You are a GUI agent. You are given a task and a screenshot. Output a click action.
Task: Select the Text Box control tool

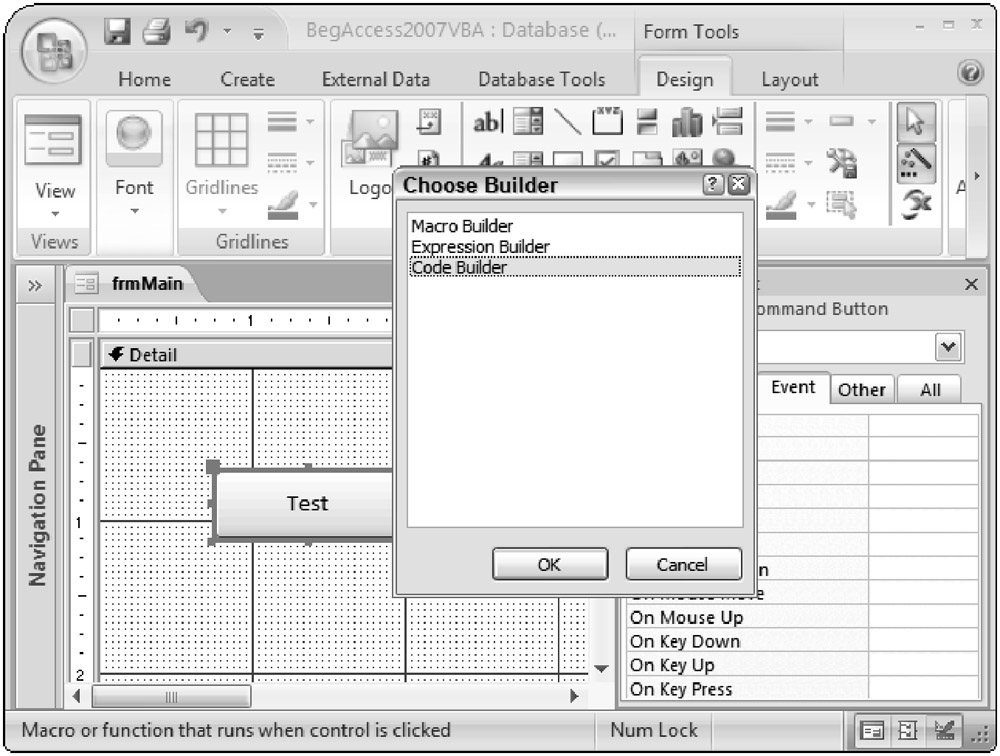pos(488,121)
